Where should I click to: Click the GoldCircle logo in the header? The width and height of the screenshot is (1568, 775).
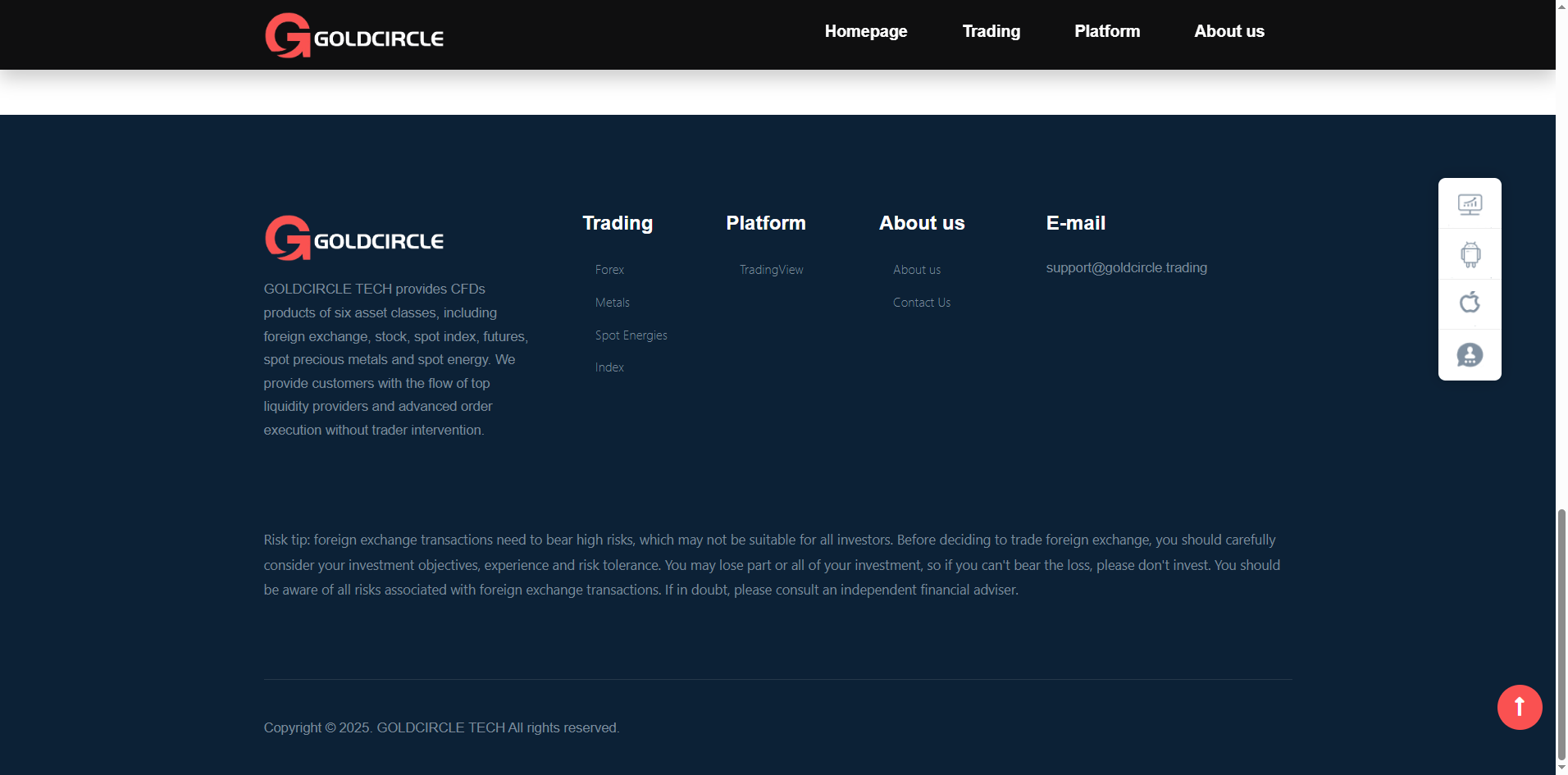point(354,35)
